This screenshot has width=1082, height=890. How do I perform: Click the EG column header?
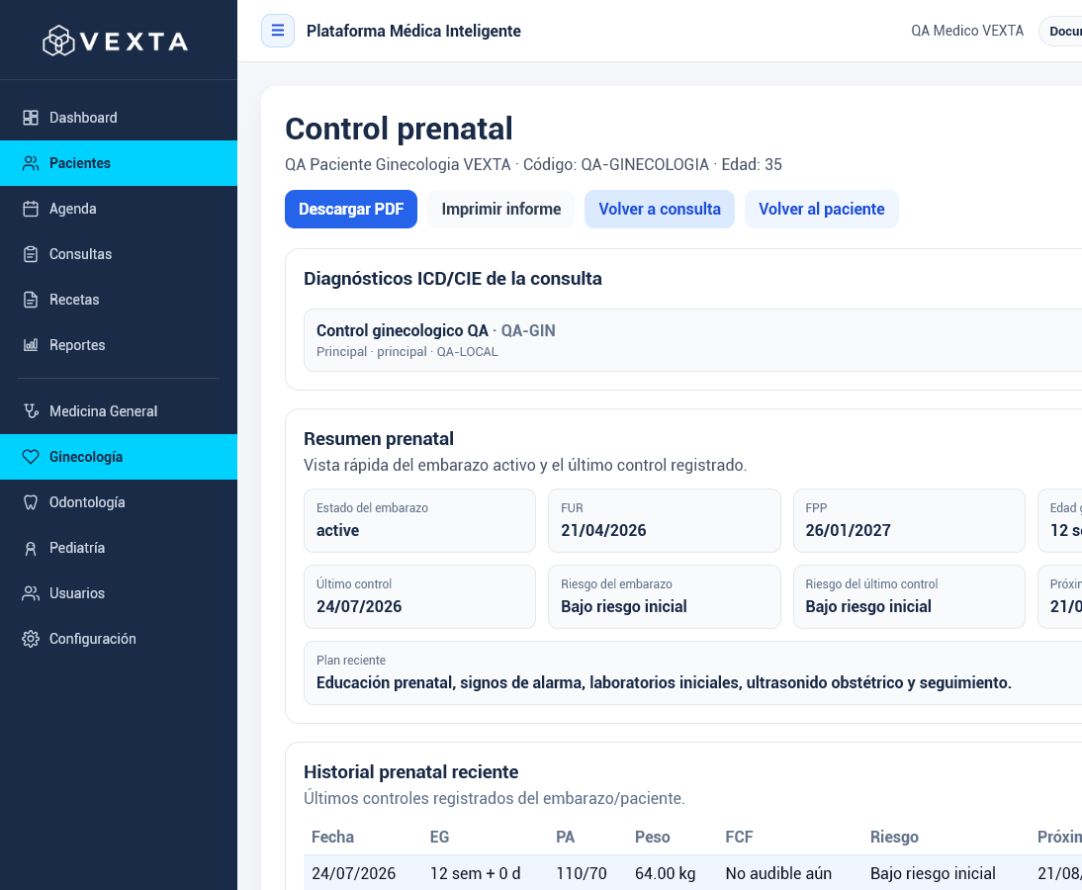point(440,837)
